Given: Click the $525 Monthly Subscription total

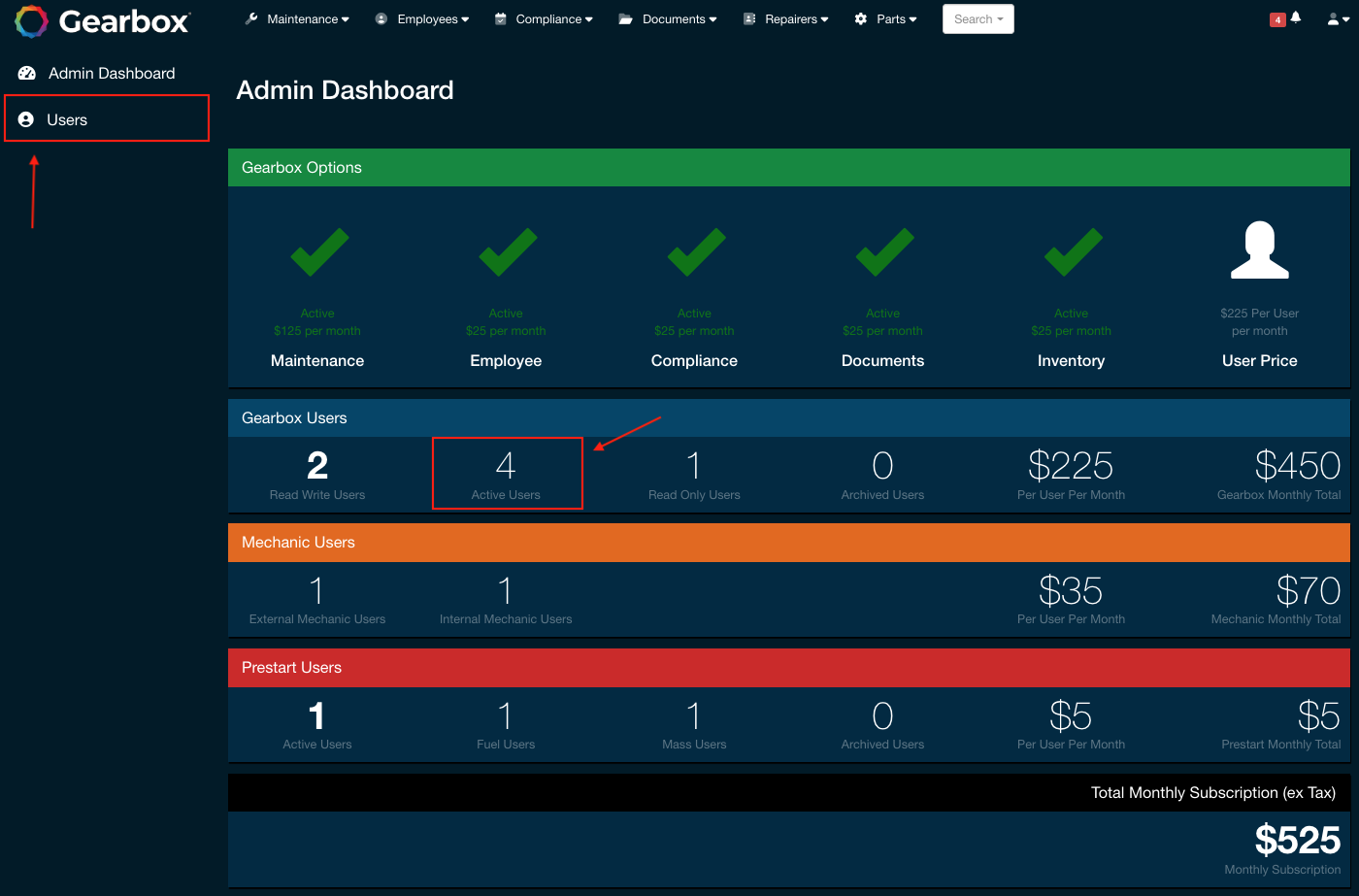Looking at the screenshot, I should tap(1297, 841).
